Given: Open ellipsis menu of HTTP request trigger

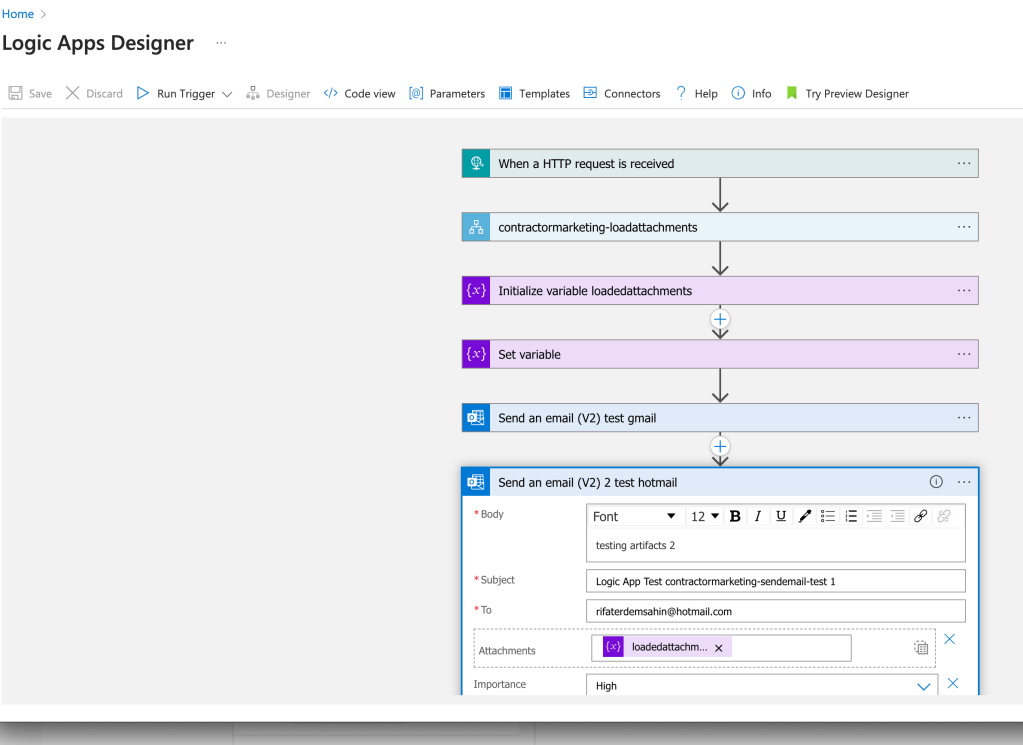Looking at the screenshot, I should click(x=964, y=163).
